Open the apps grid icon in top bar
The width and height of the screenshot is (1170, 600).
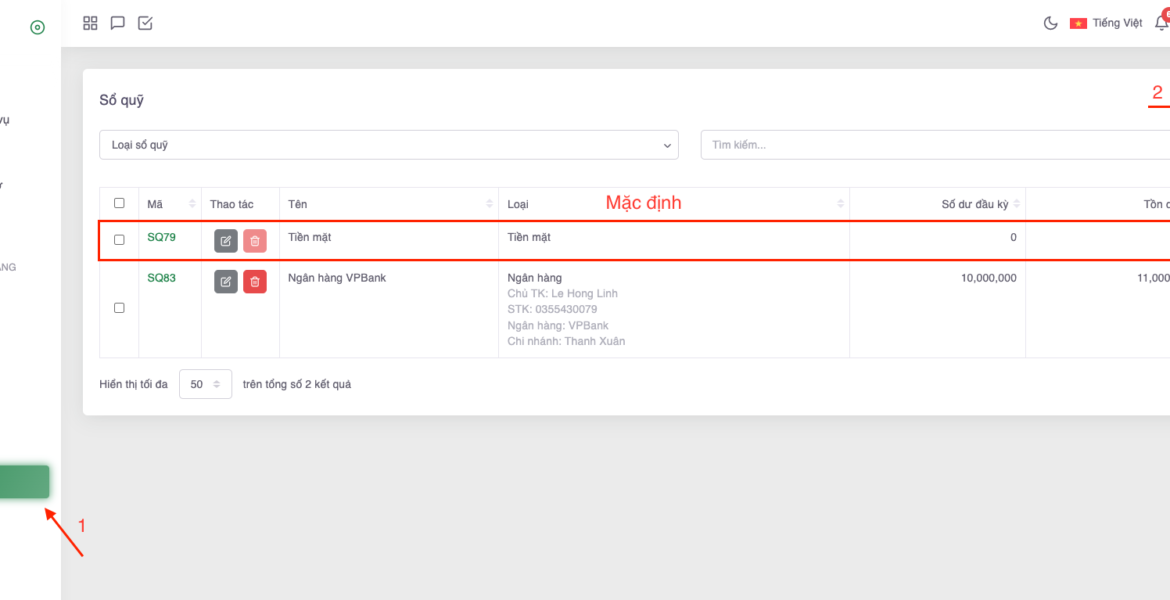point(90,23)
